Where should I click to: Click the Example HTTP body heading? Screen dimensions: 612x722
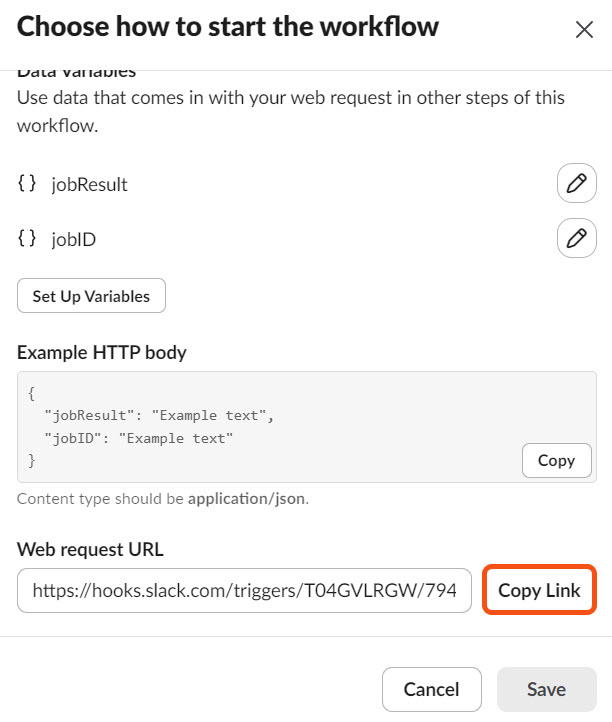point(102,353)
